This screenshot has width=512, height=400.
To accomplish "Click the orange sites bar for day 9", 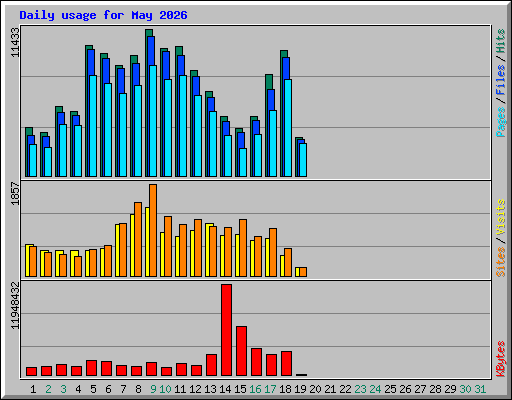I will pos(153,230).
